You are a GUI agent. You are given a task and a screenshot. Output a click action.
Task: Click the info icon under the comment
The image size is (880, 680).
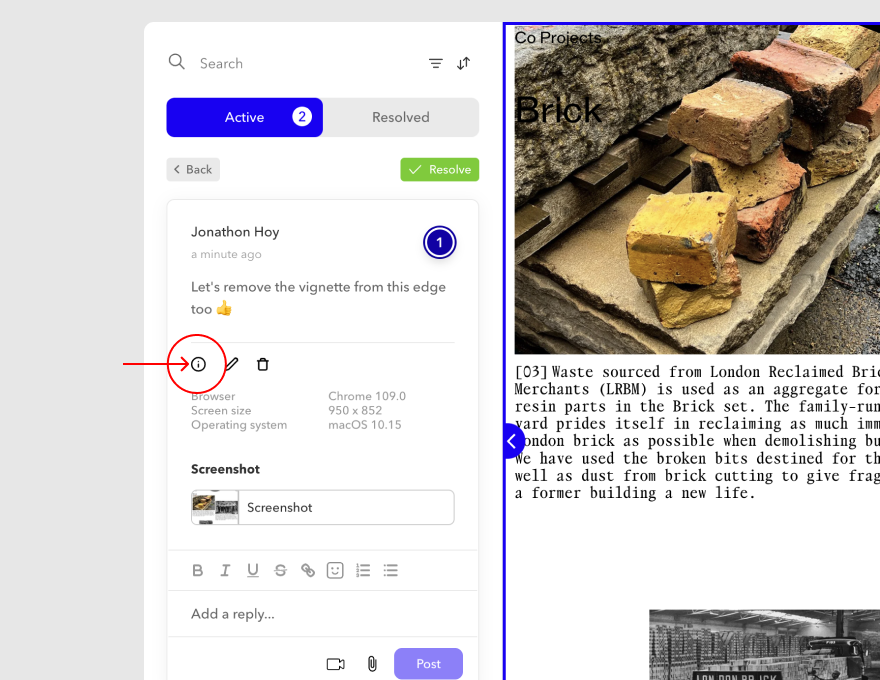point(198,364)
